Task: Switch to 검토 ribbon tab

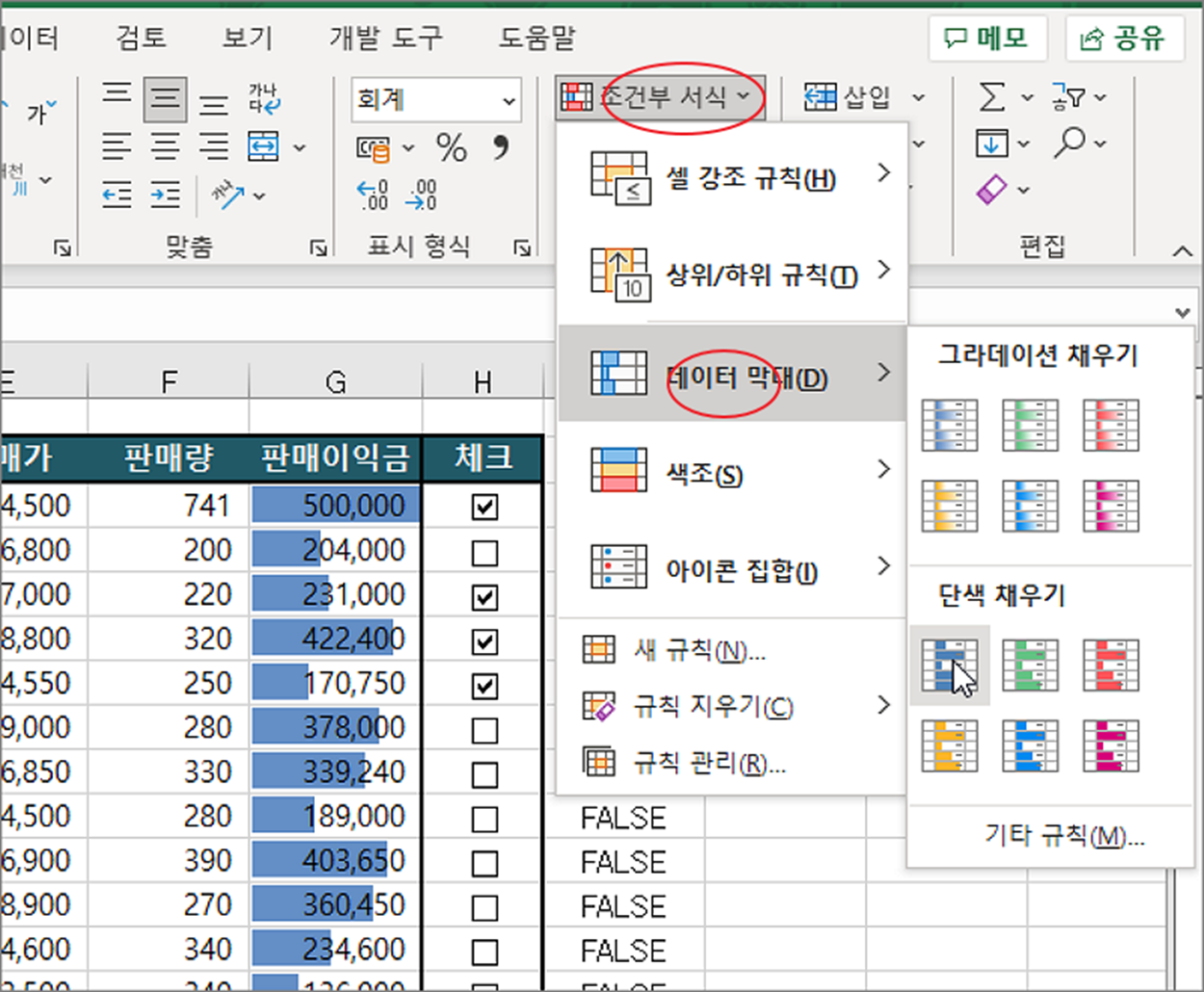Action: coord(141,38)
